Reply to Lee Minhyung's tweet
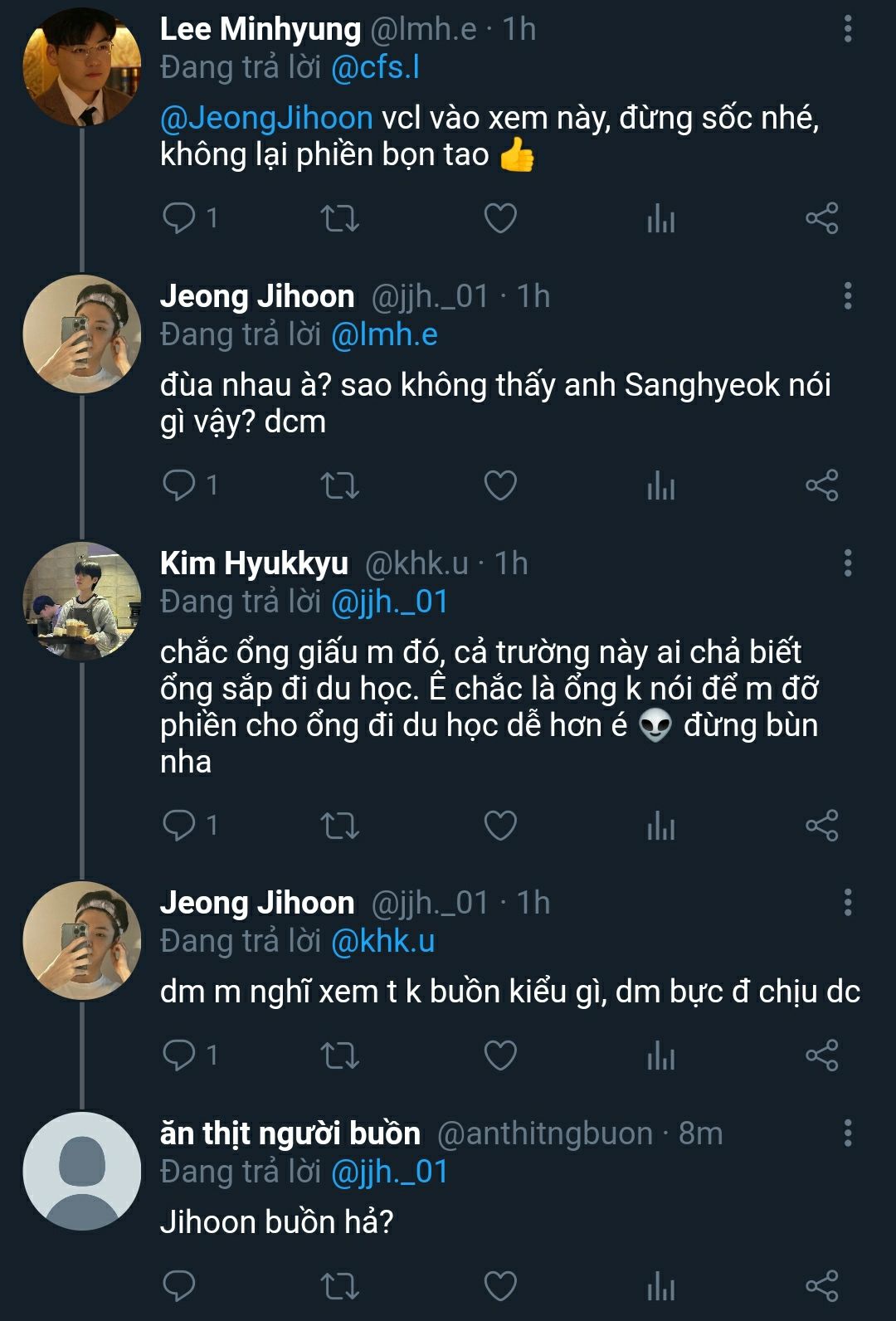This screenshot has width=896, height=1321. tap(178, 218)
